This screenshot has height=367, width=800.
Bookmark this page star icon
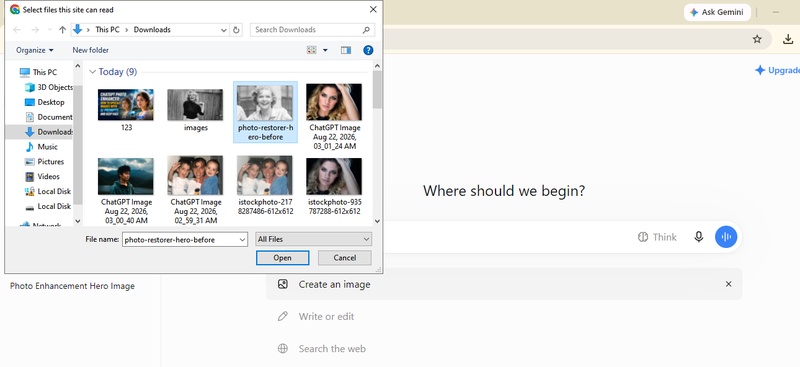tap(757, 39)
